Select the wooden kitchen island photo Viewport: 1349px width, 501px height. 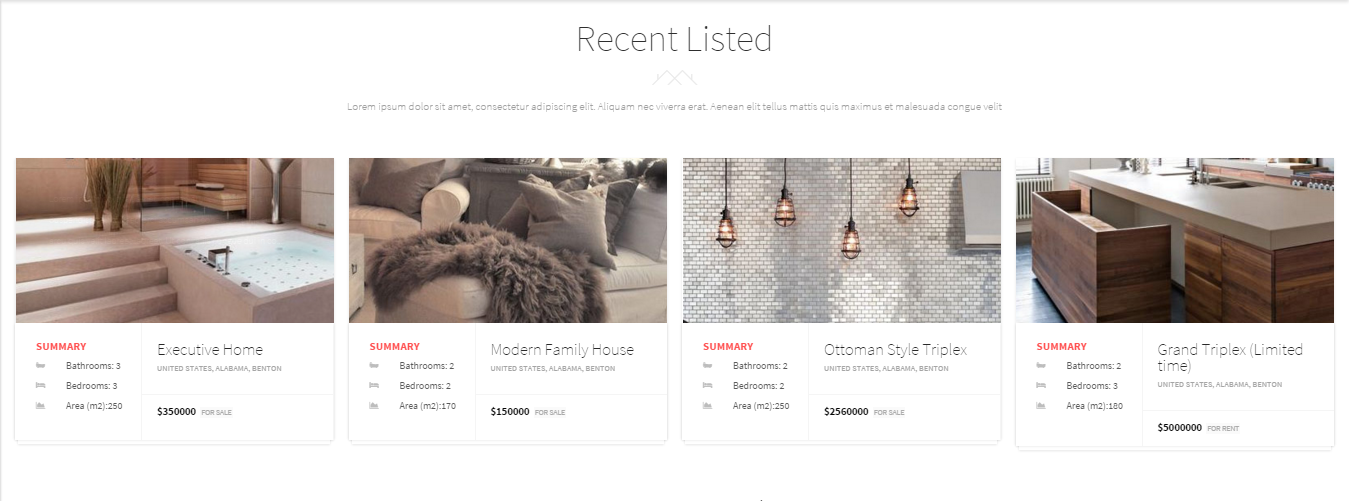point(1175,240)
